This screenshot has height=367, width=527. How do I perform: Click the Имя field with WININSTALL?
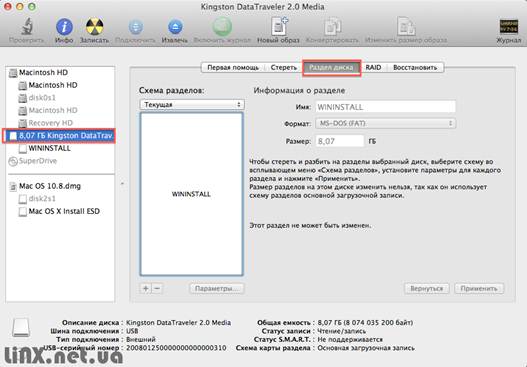click(386, 107)
